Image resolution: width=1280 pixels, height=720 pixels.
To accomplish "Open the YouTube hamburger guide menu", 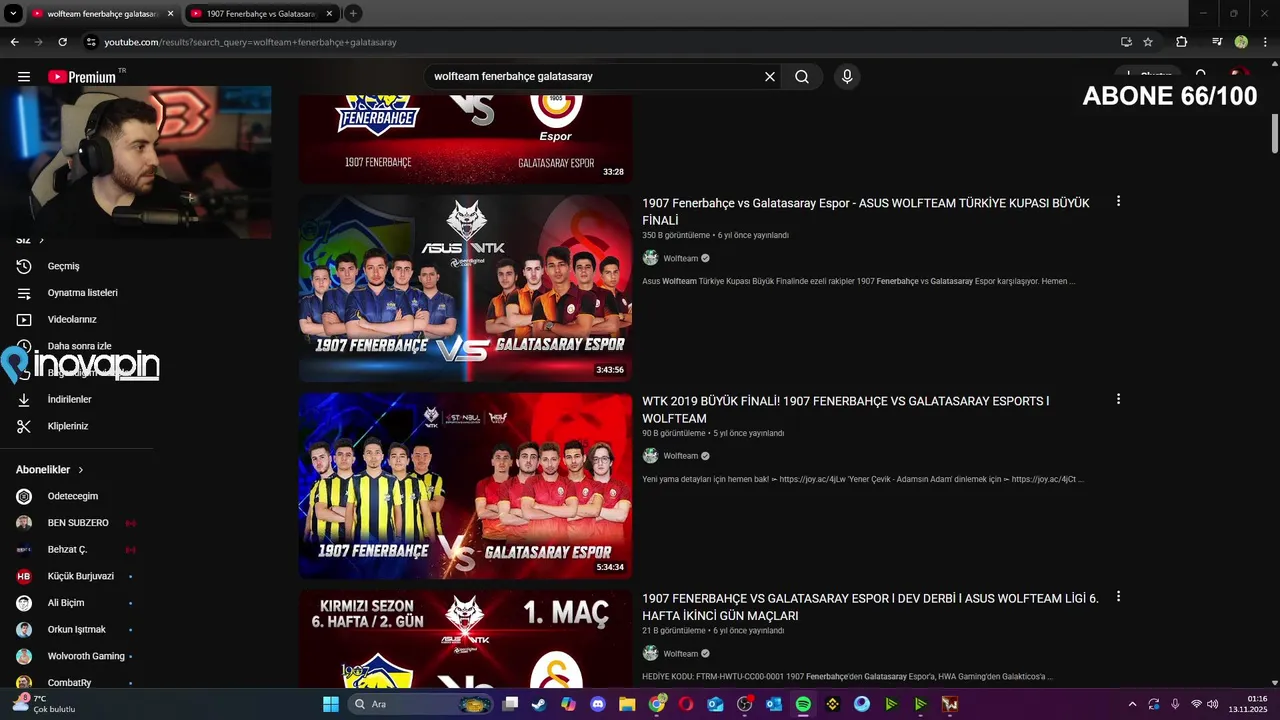I will pos(24,77).
